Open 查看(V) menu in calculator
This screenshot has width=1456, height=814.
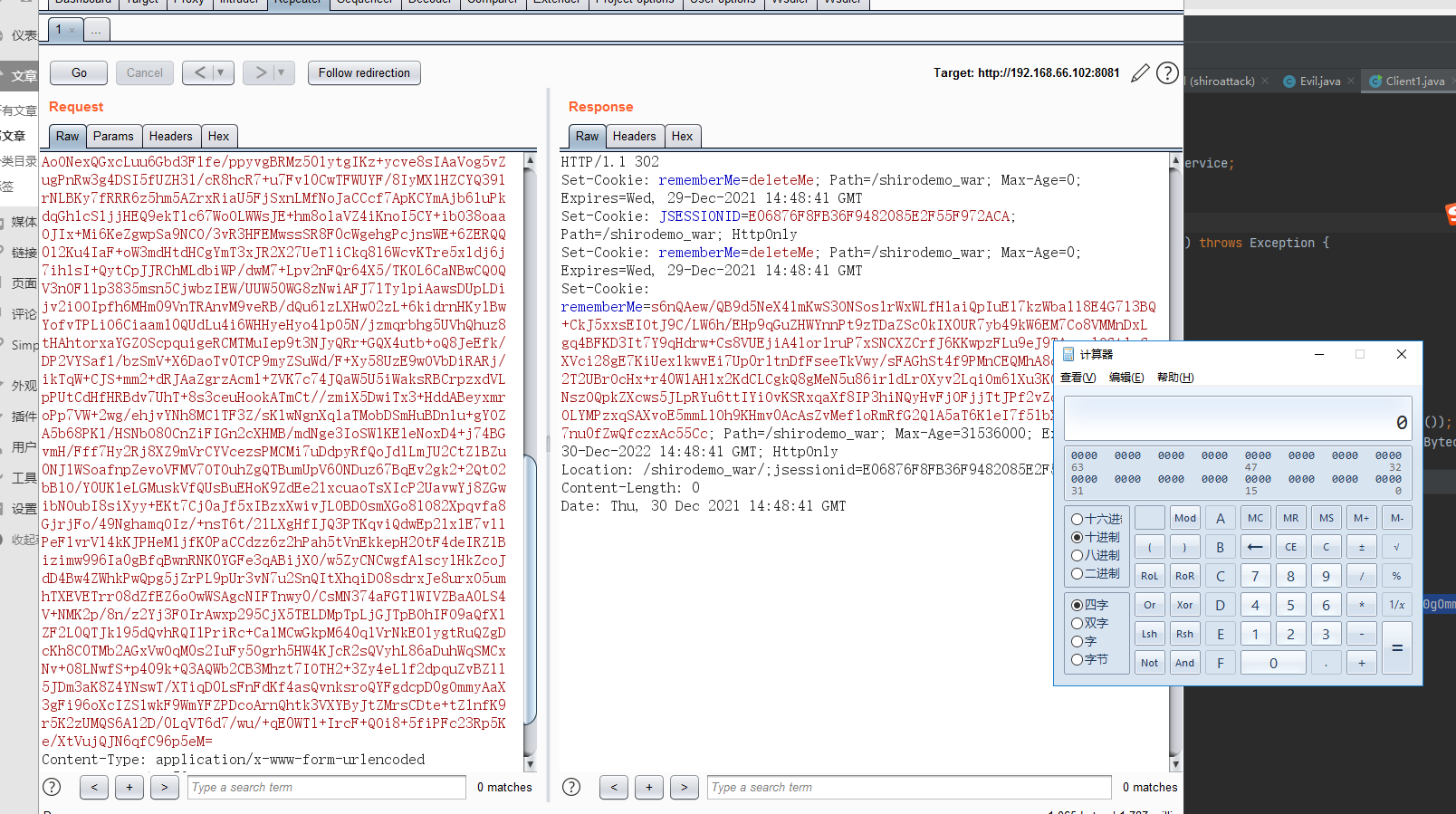pyautogui.click(x=1078, y=378)
